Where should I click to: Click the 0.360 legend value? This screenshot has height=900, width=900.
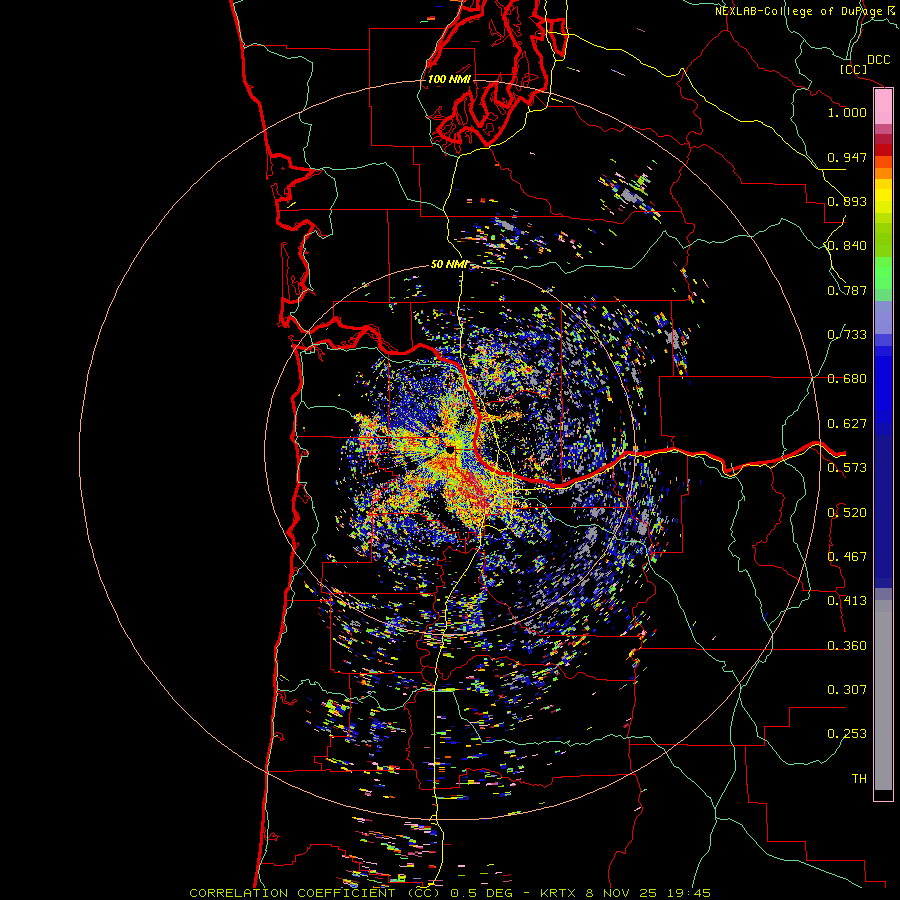(847, 646)
